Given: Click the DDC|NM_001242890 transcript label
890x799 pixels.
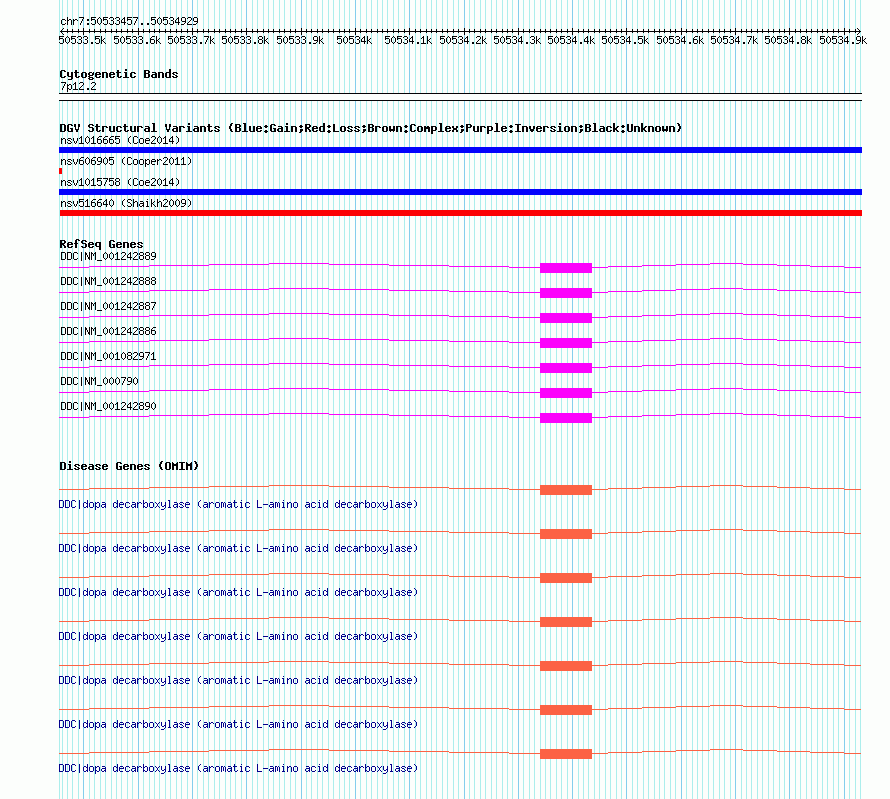Looking at the screenshot, I should pyautogui.click(x=108, y=406).
